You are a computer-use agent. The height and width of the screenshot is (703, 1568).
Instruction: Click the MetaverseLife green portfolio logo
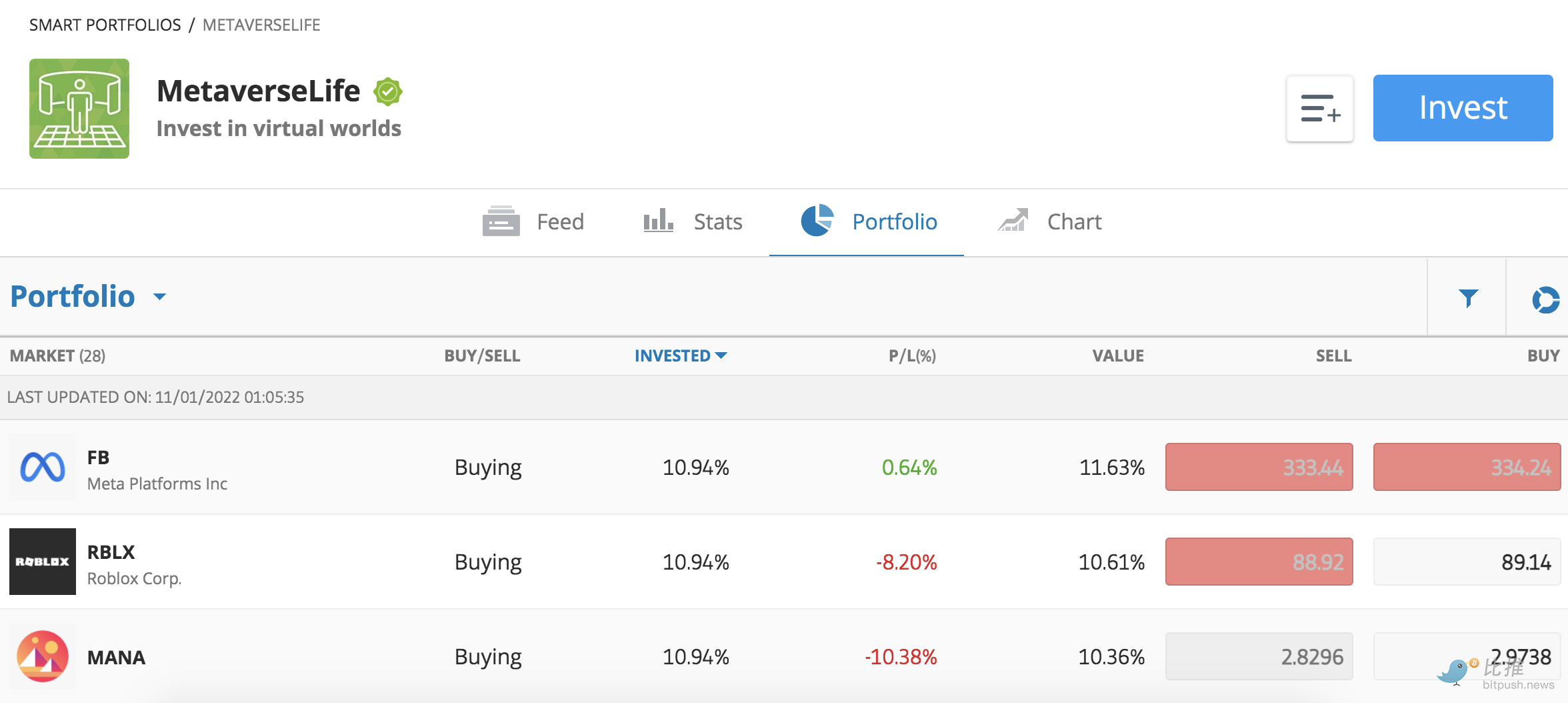pyautogui.click(x=79, y=109)
